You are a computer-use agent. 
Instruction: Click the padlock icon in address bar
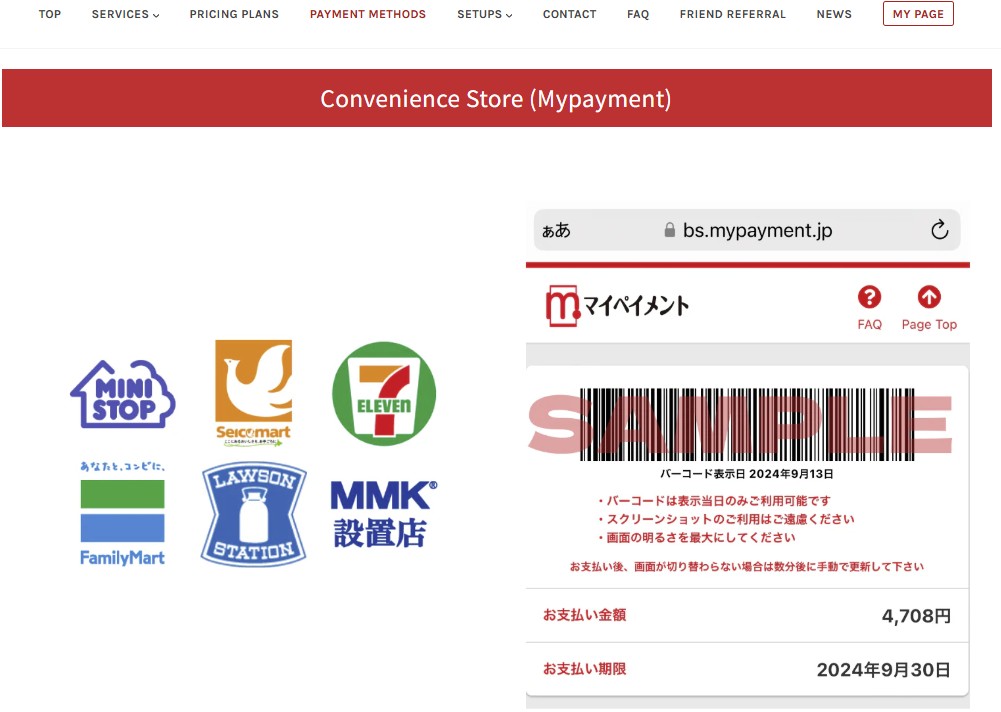pos(669,230)
